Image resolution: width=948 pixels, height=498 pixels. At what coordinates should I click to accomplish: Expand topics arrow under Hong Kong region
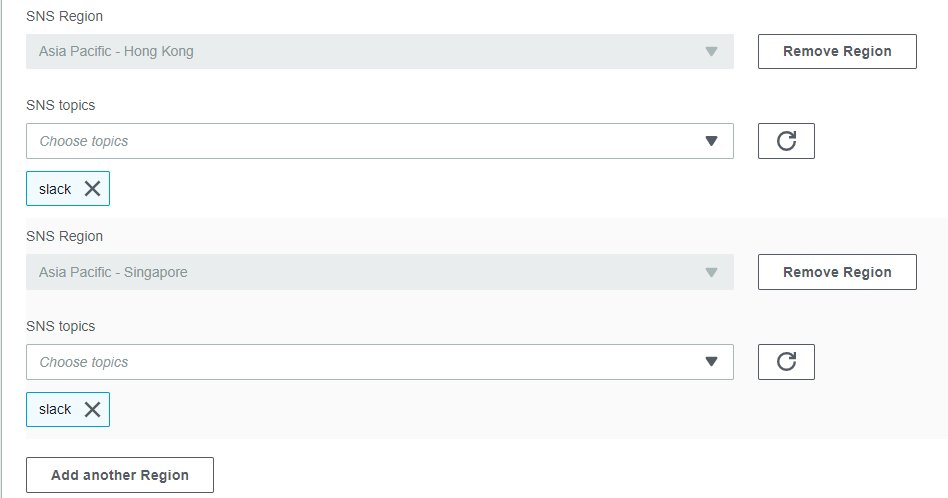click(712, 141)
